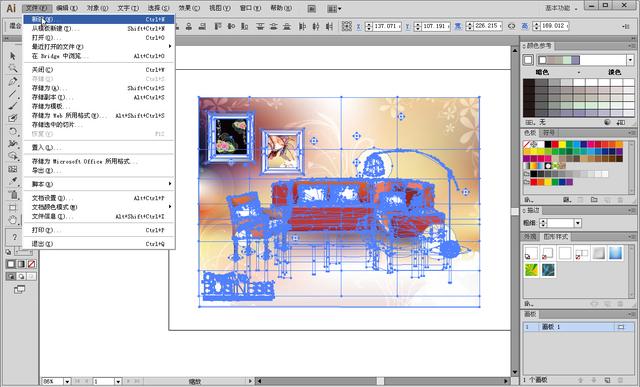Select the Pen tool

[x=13, y=81]
